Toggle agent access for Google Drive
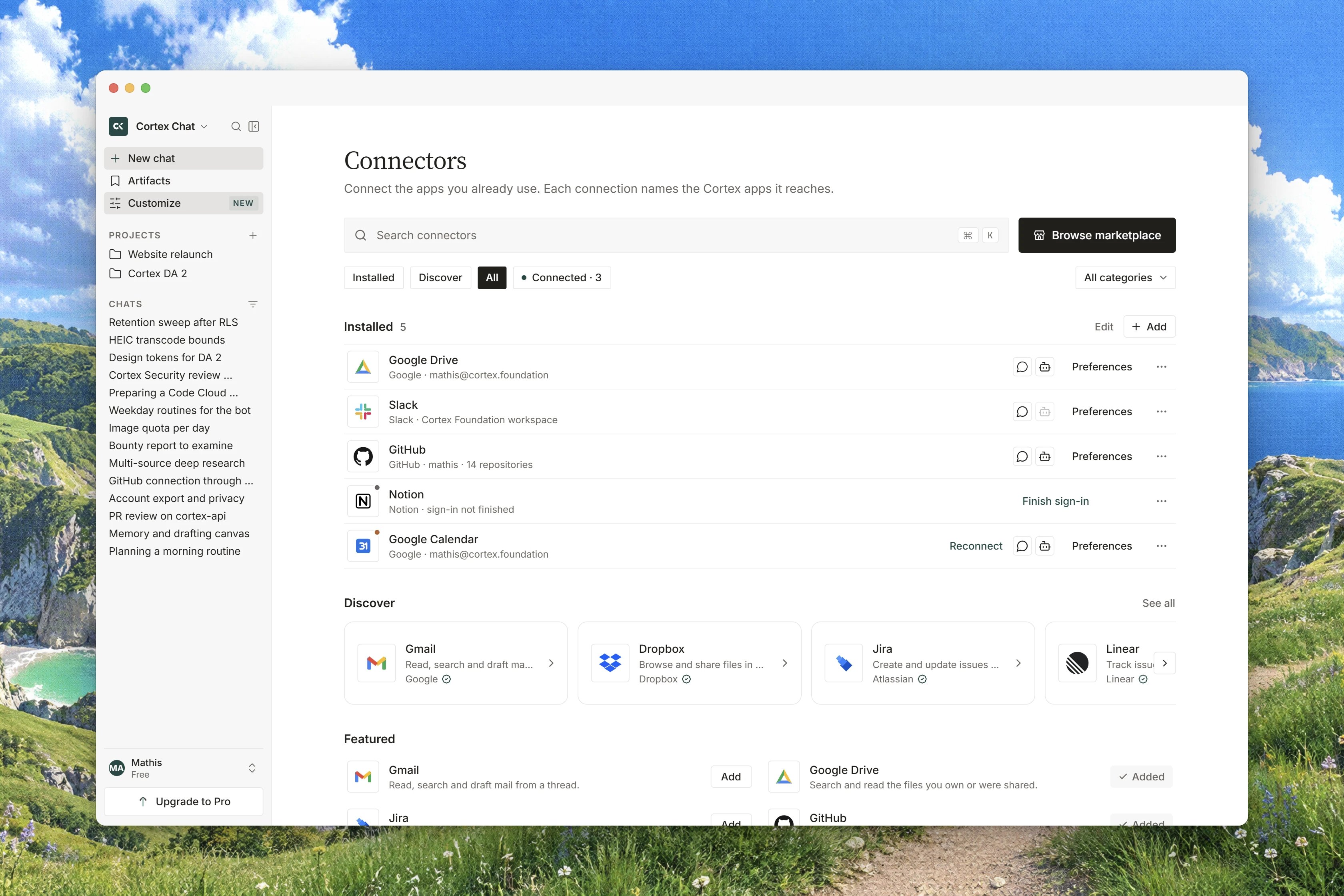This screenshot has height=896, width=1344. [x=1044, y=367]
